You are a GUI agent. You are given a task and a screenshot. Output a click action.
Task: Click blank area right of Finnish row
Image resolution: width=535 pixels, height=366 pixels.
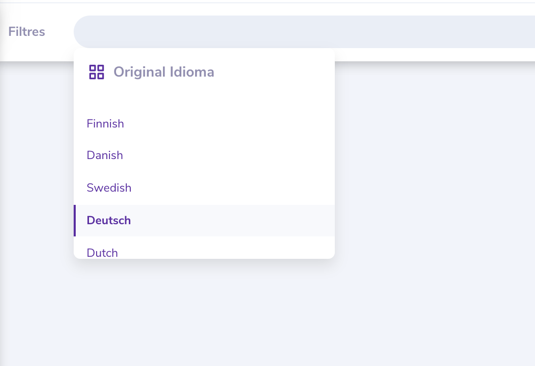click(229, 123)
